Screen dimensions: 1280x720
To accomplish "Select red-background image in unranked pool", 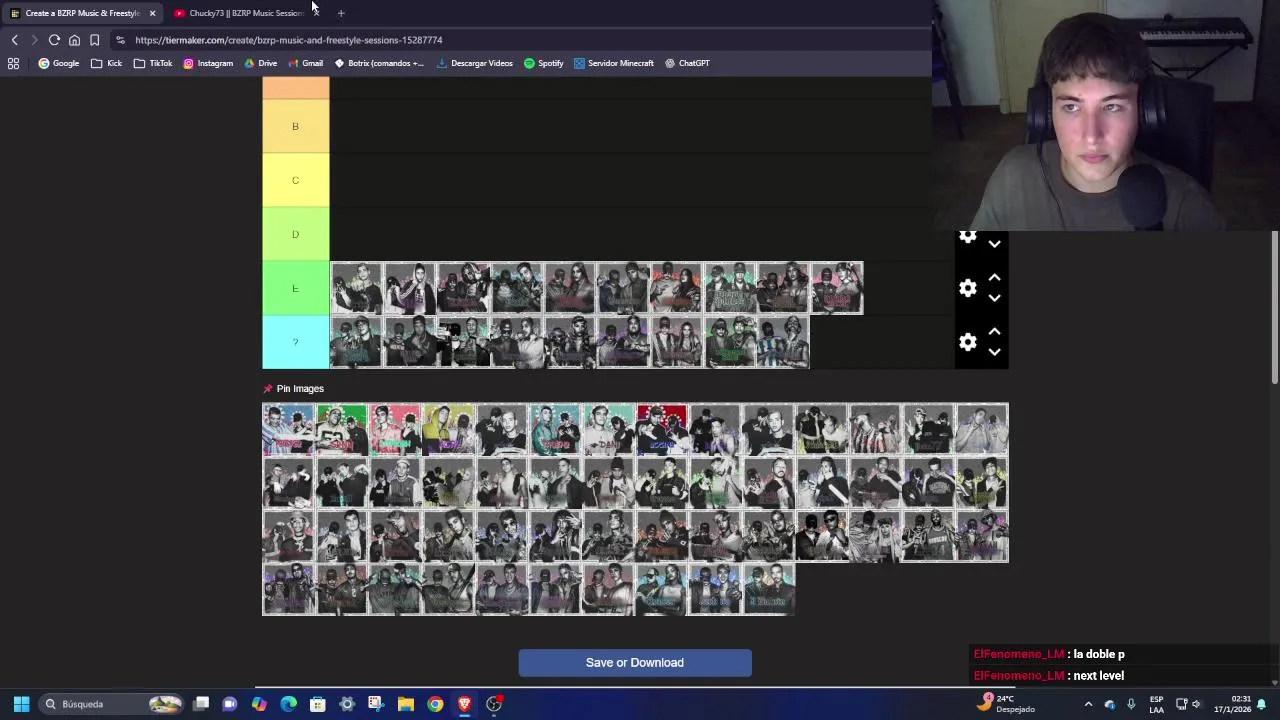I will tap(661, 430).
